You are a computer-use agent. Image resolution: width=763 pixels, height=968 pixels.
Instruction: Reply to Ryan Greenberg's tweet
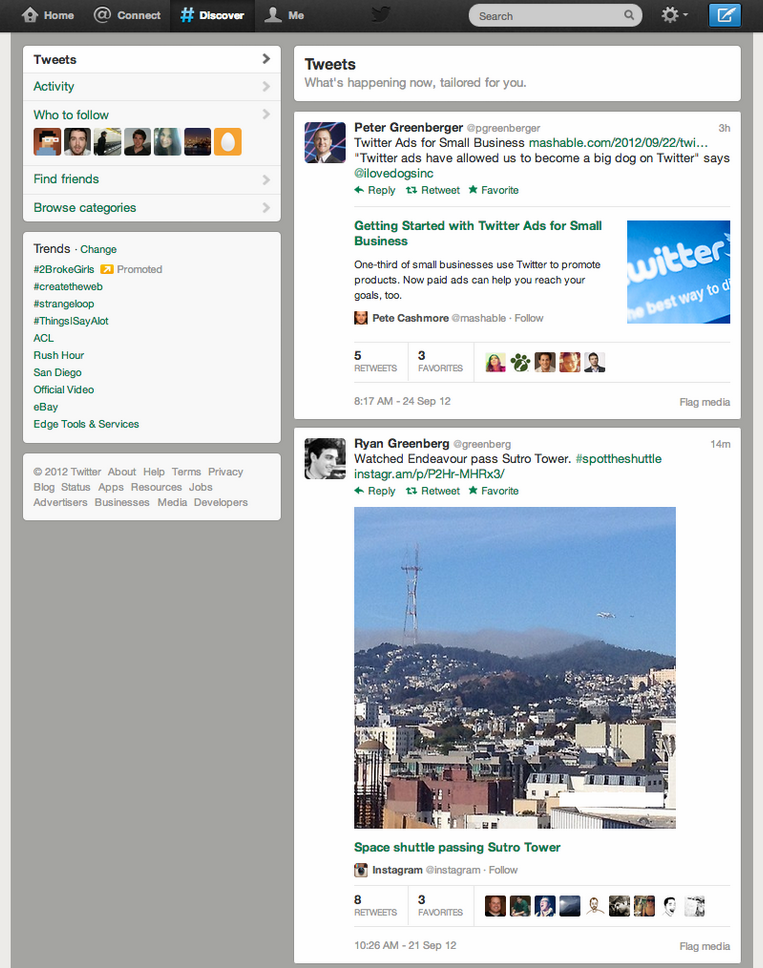point(375,491)
